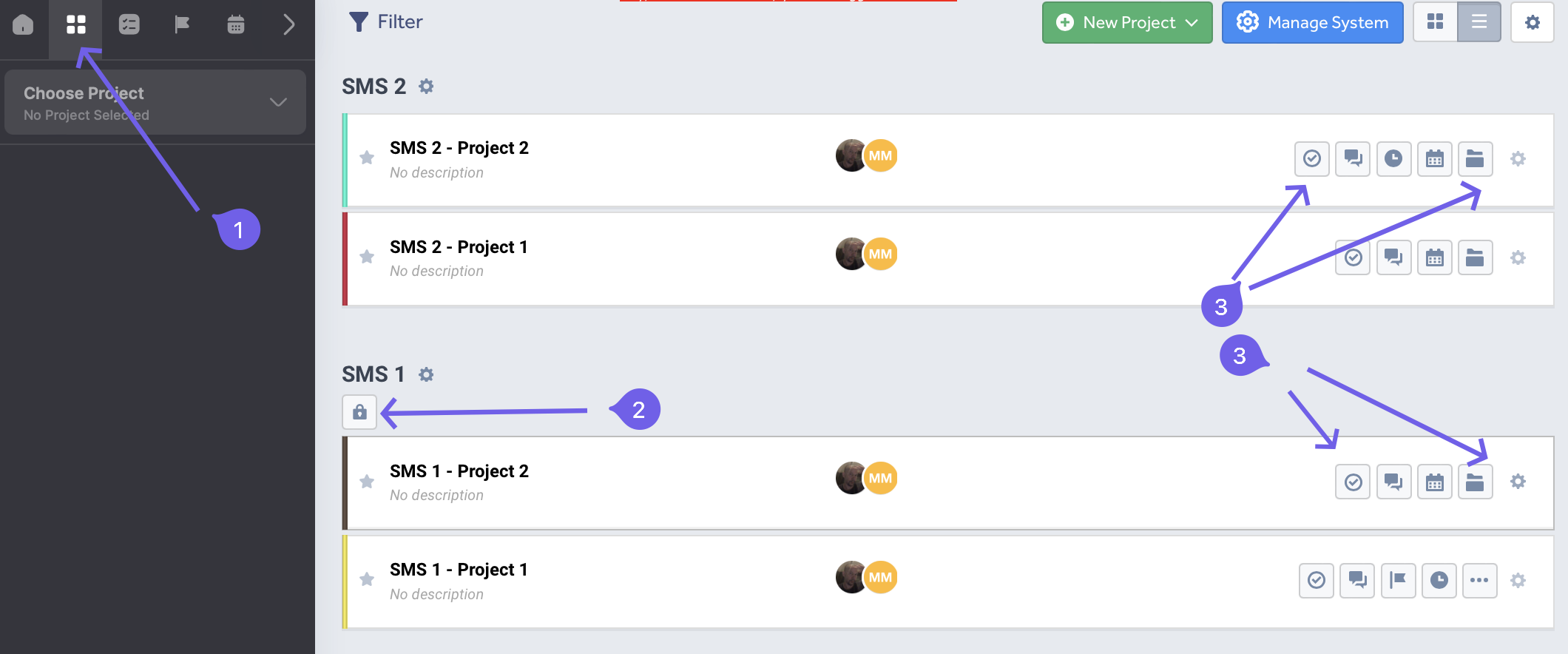Open the sidebar calendar icon

click(235, 24)
